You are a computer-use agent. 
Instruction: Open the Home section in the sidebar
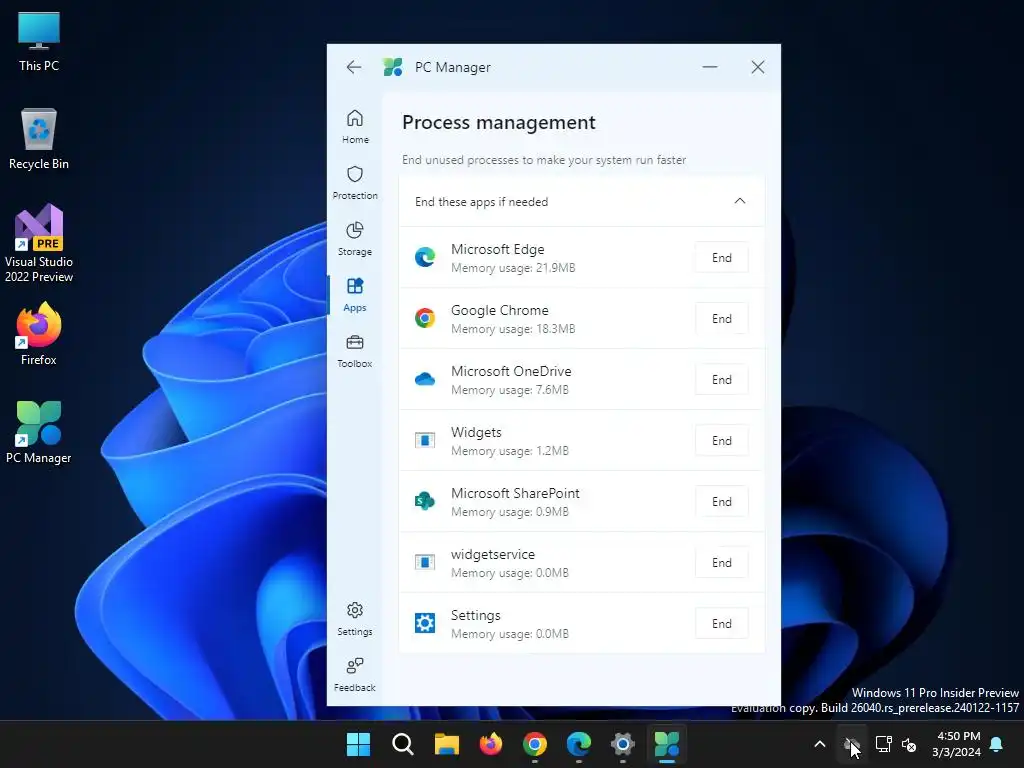[x=355, y=127]
